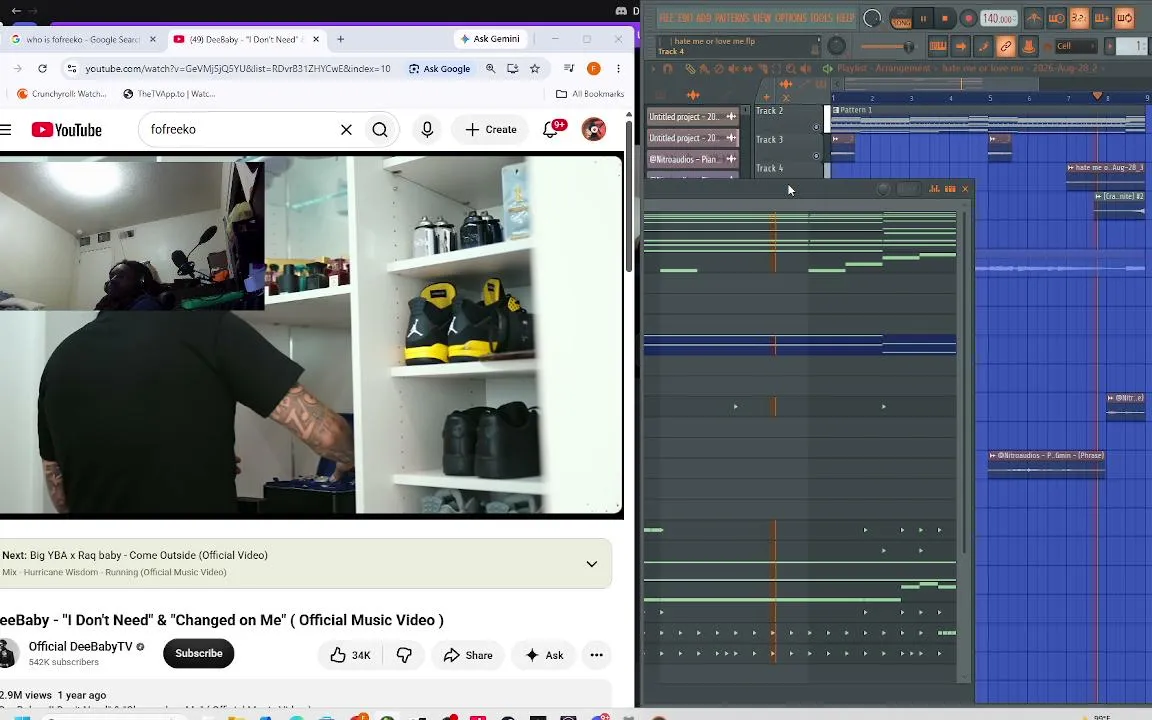This screenshot has width=1152, height=720.
Task: Open the Crunchyroll bookmark
Action: point(62,93)
